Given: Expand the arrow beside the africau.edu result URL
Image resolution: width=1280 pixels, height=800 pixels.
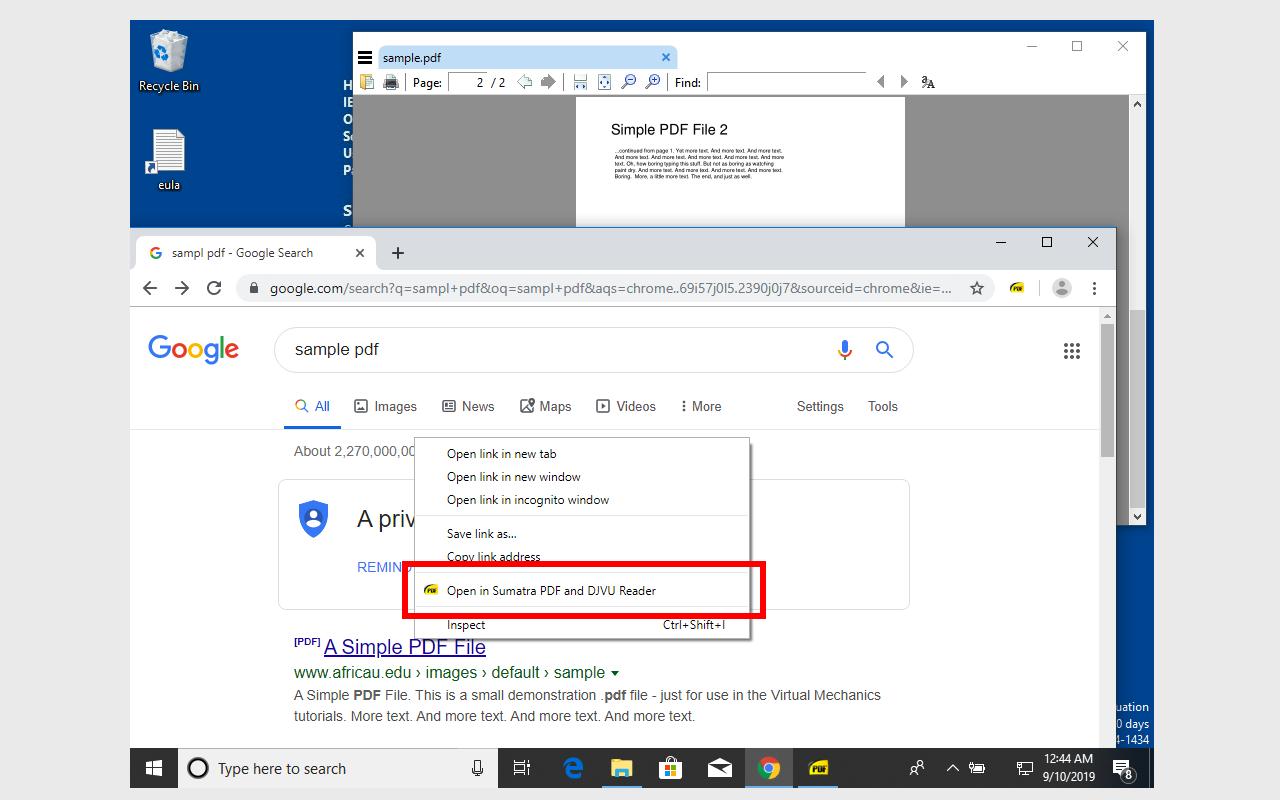Looking at the screenshot, I should point(615,673).
